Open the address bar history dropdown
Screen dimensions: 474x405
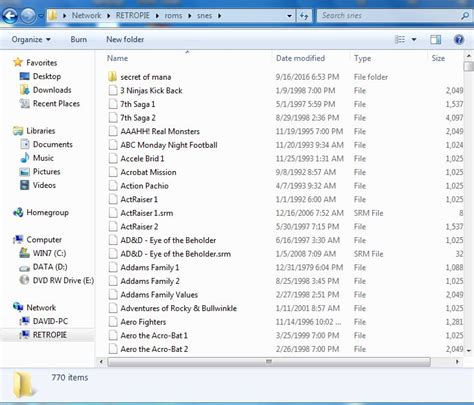pyautogui.click(x=289, y=16)
